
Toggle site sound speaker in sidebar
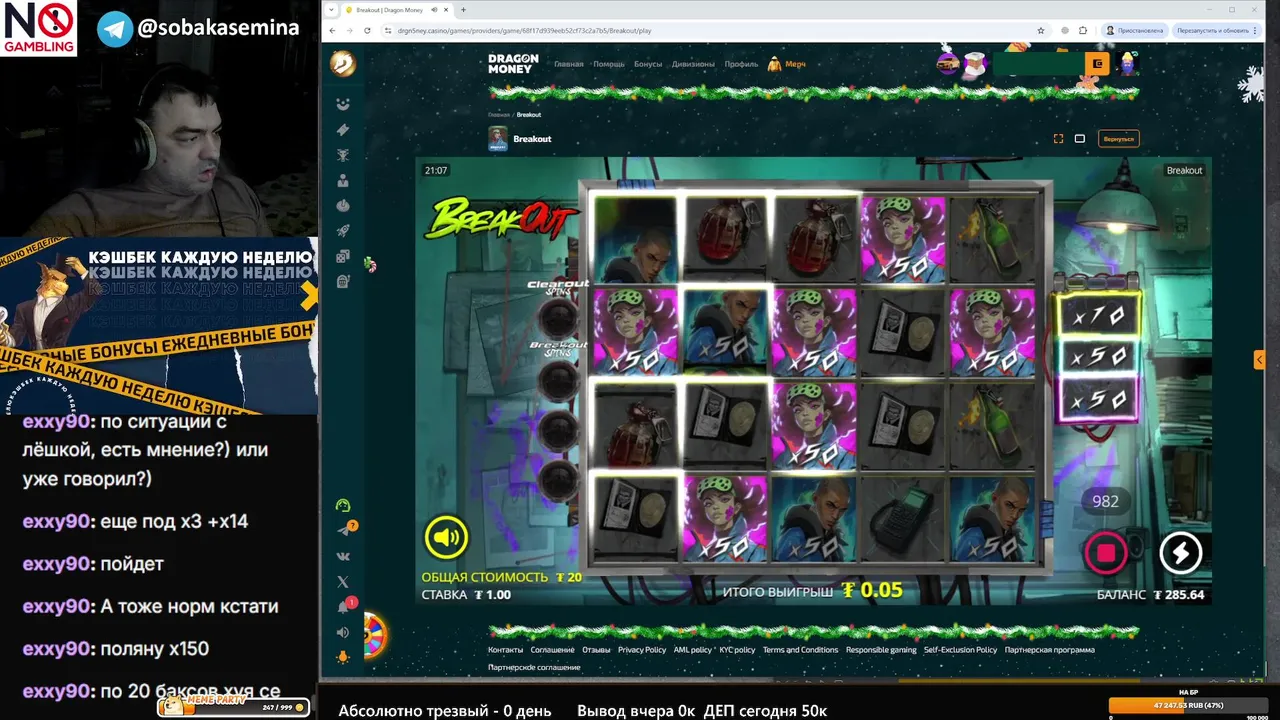pyautogui.click(x=343, y=632)
